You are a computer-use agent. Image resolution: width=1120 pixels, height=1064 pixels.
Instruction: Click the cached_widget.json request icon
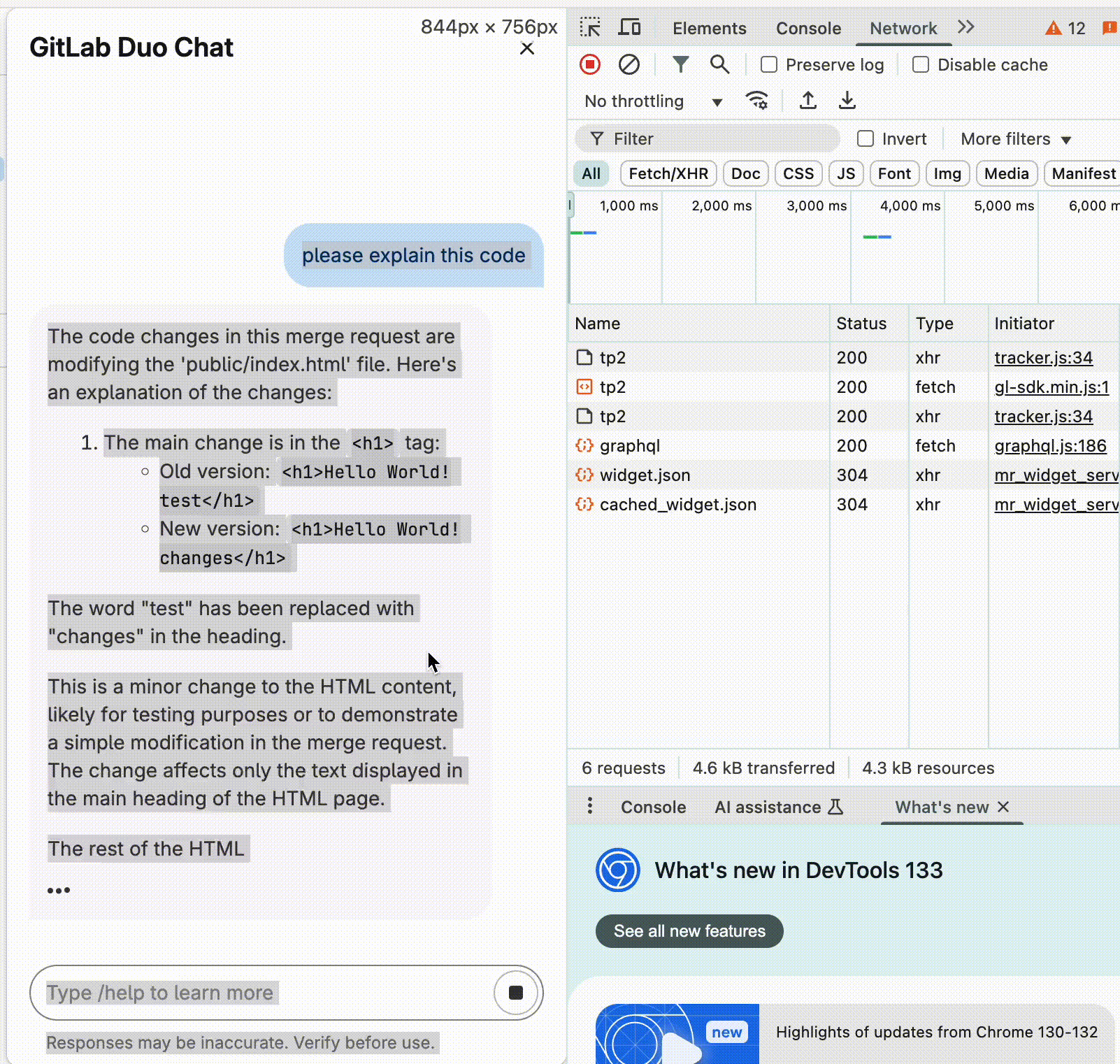tap(584, 504)
